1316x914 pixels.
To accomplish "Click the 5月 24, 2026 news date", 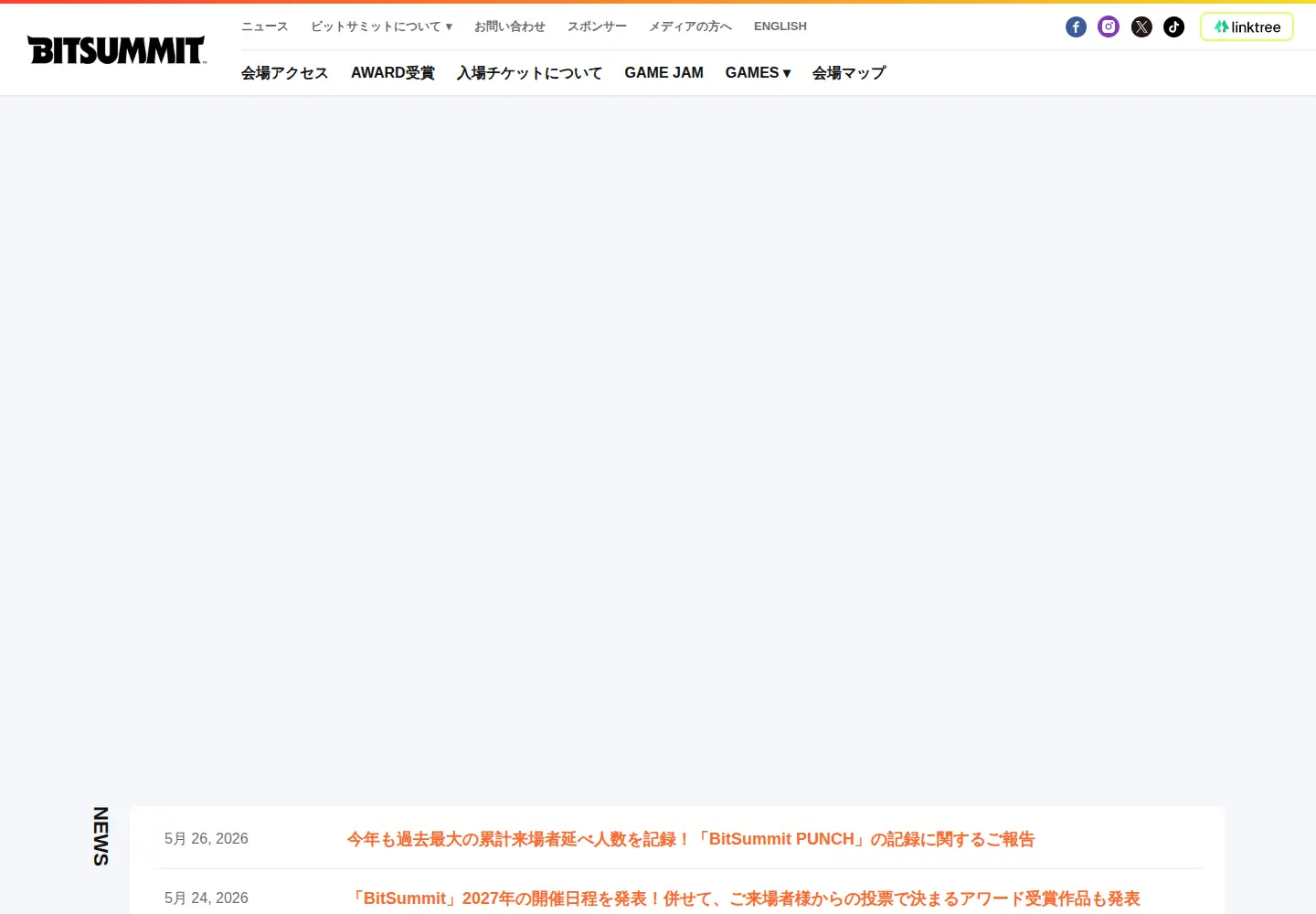I will click(x=207, y=898).
